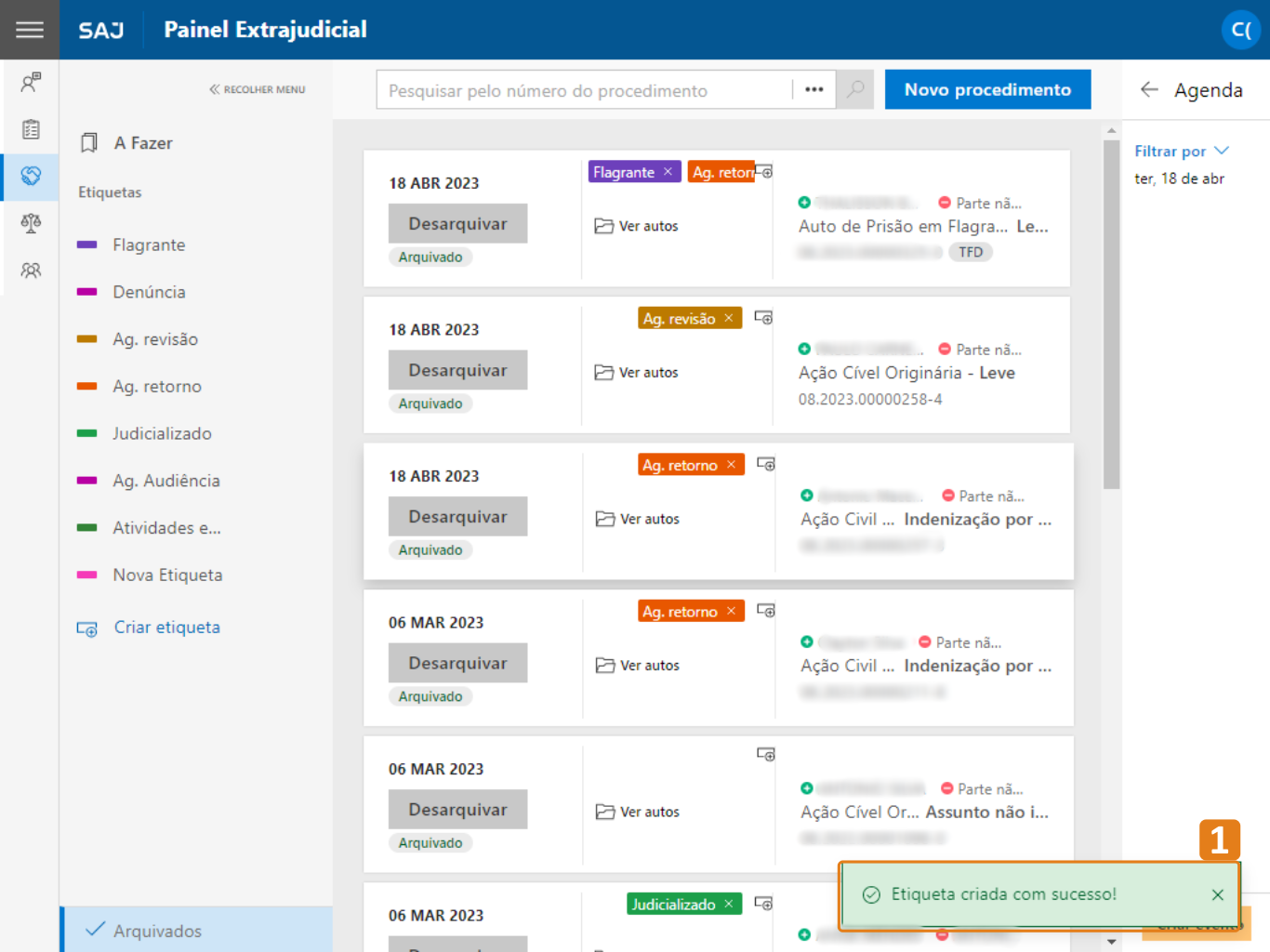
Task: Click the magnifier search button
Action: [855, 90]
